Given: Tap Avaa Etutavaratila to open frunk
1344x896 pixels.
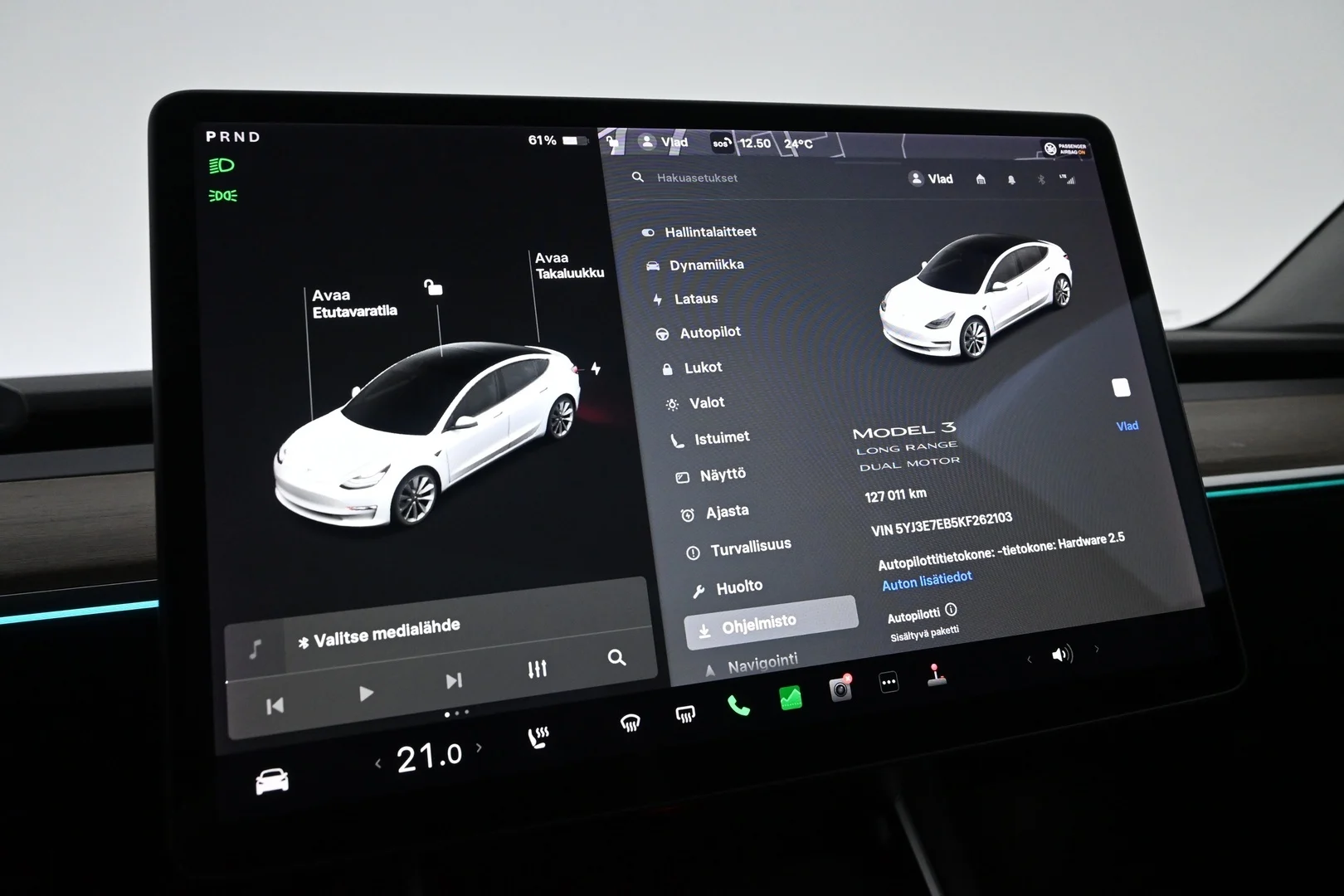Looking at the screenshot, I should pos(354,303).
